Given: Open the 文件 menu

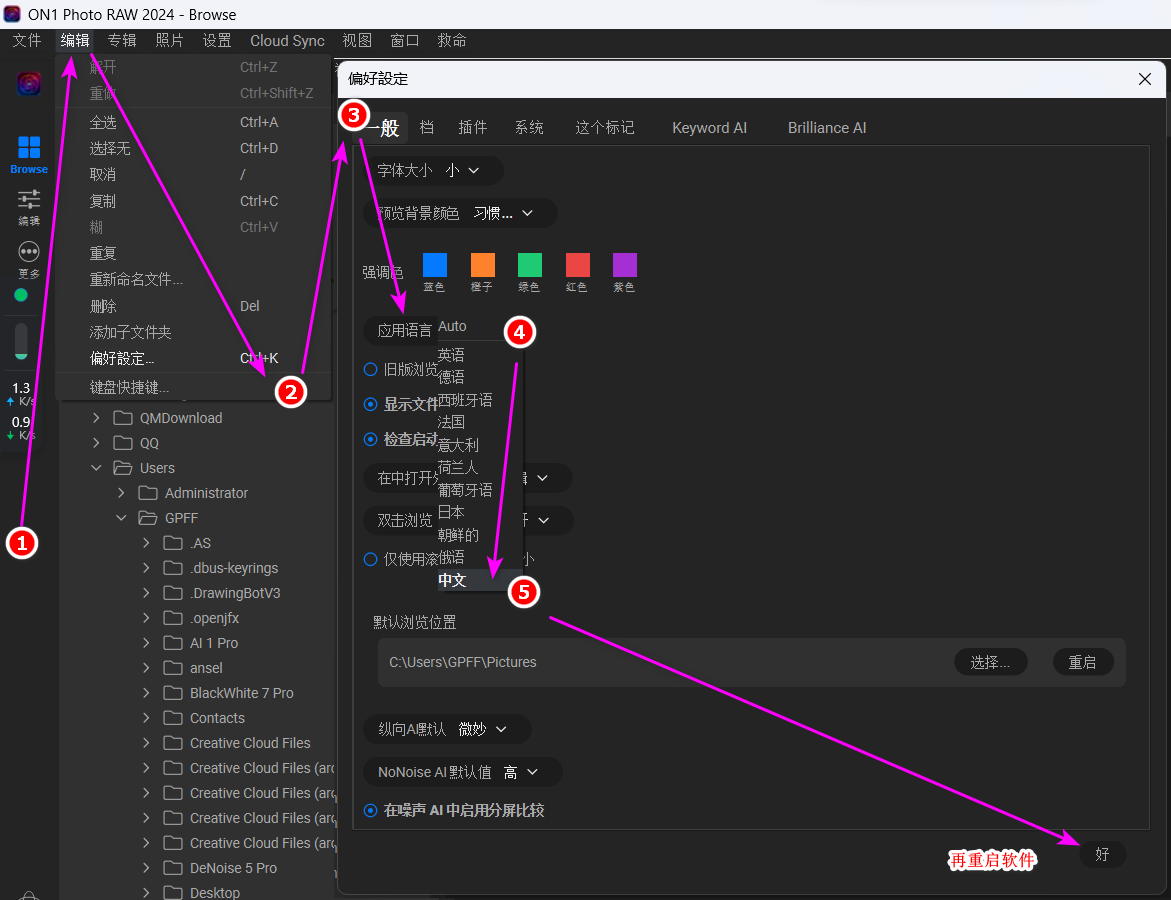Looking at the screenshot, I should pyautogui.click(x=27, y=40).
